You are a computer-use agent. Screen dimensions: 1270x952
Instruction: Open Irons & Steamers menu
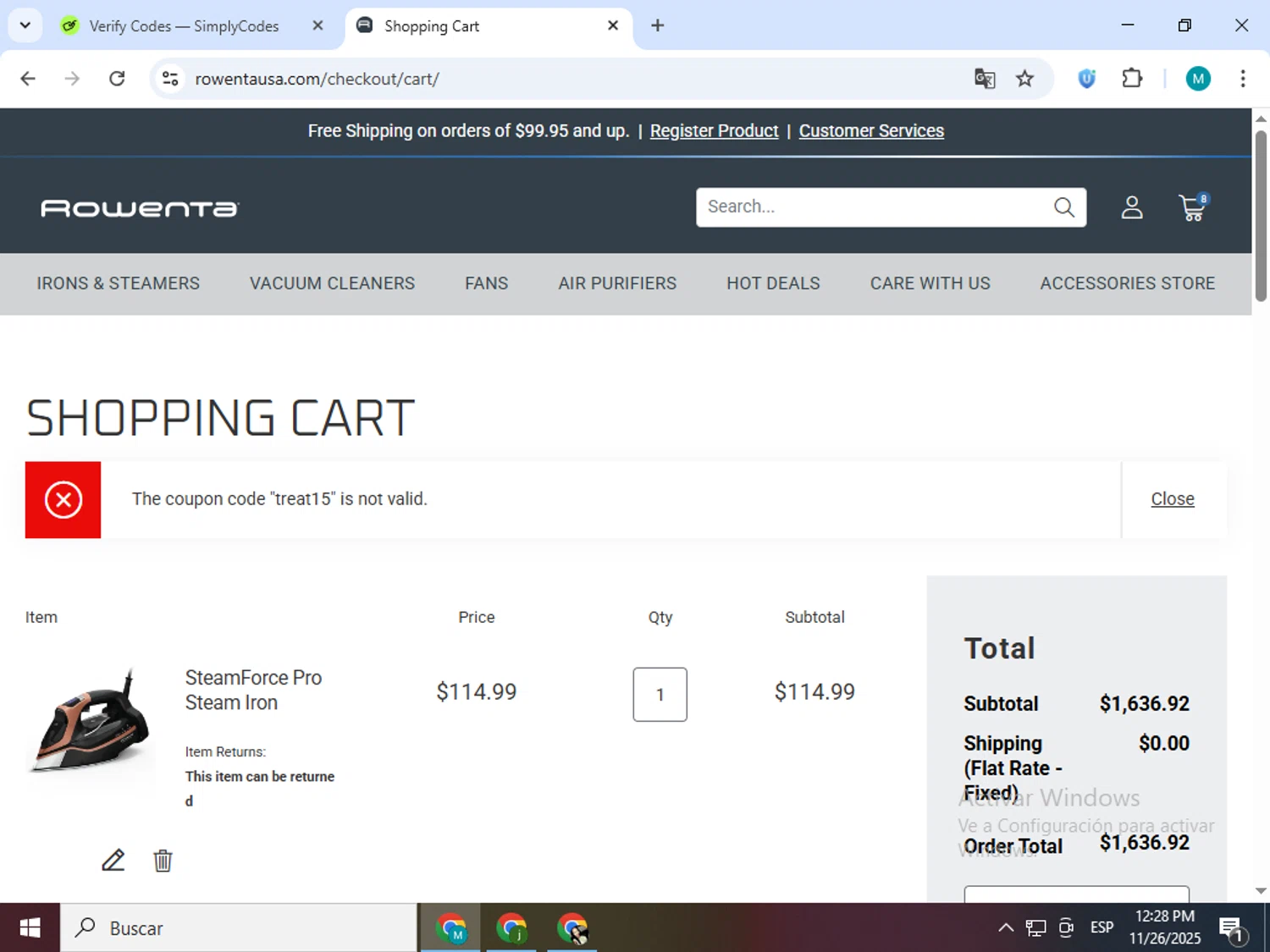(118, 283)
